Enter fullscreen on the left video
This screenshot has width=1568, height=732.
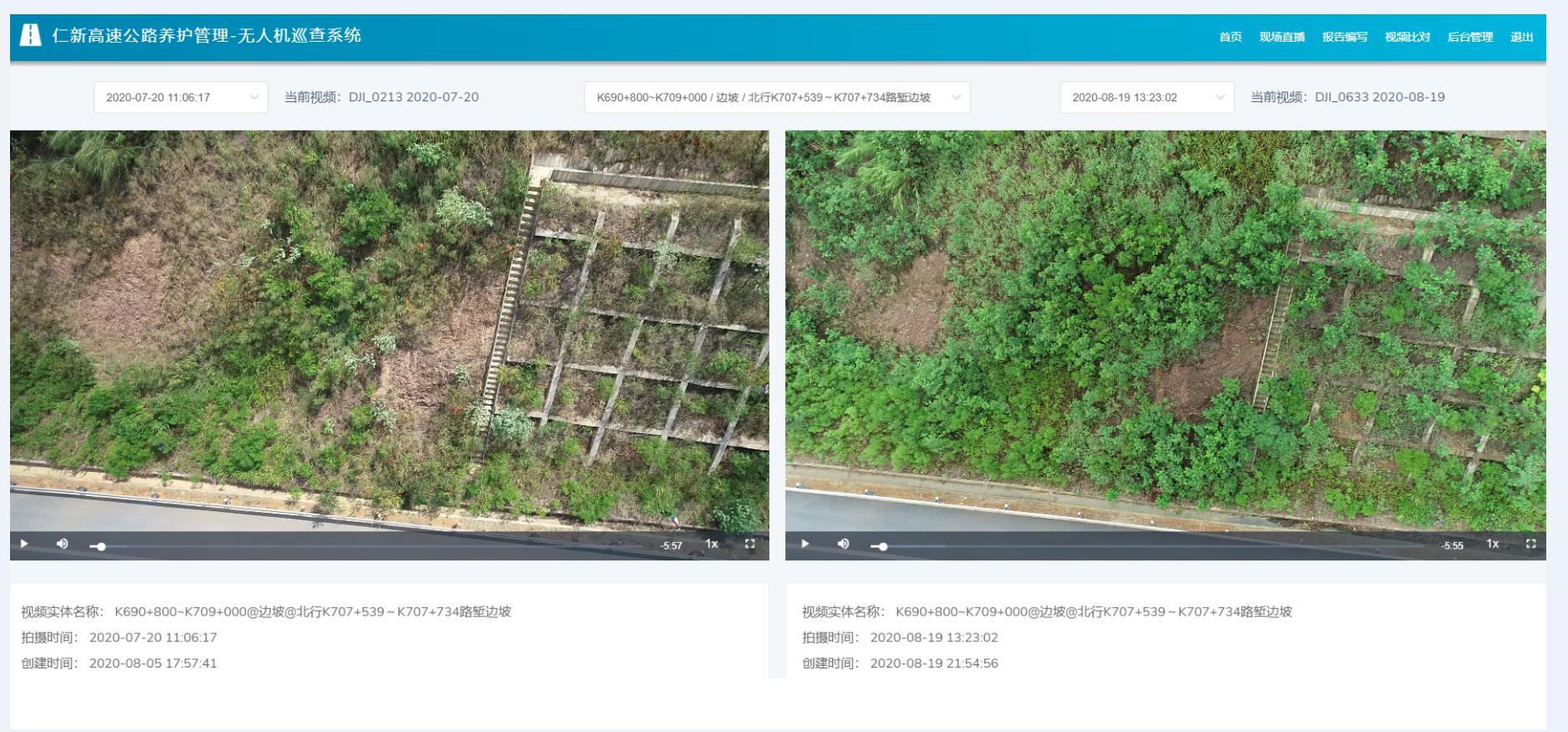click(750, 544)
